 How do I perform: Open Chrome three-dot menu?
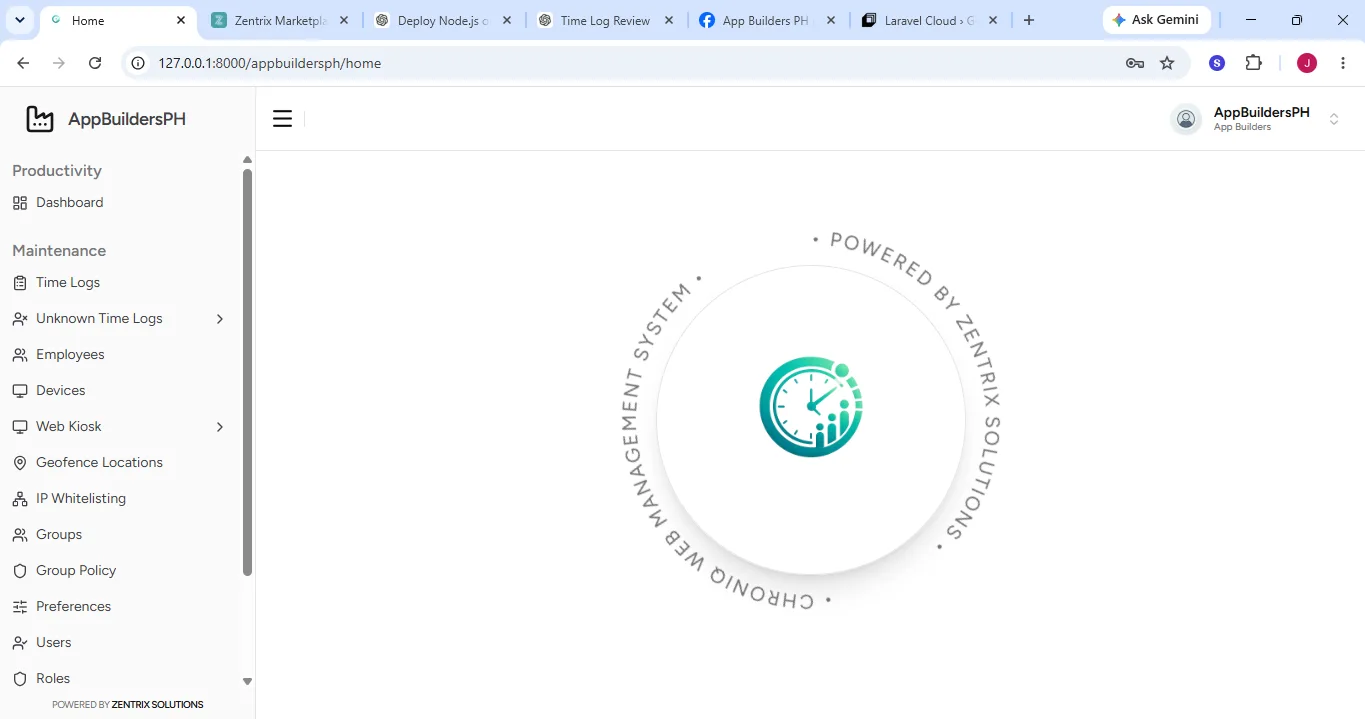pos(1343,63)
